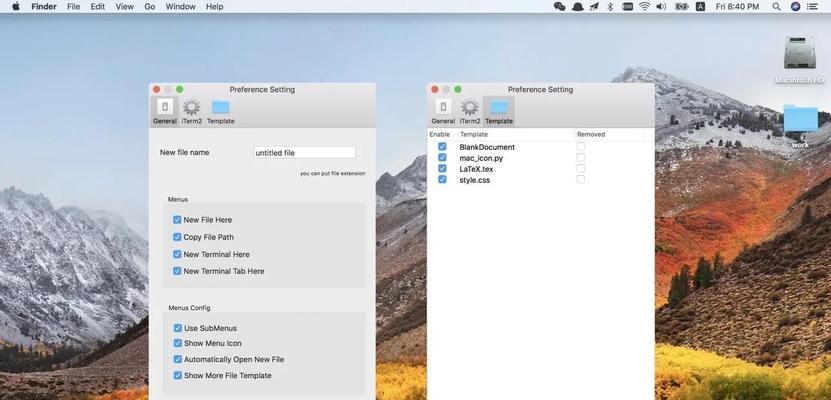Check Removed box for LaTeX.tex
The image size is (831, 400).
point(581,168)
